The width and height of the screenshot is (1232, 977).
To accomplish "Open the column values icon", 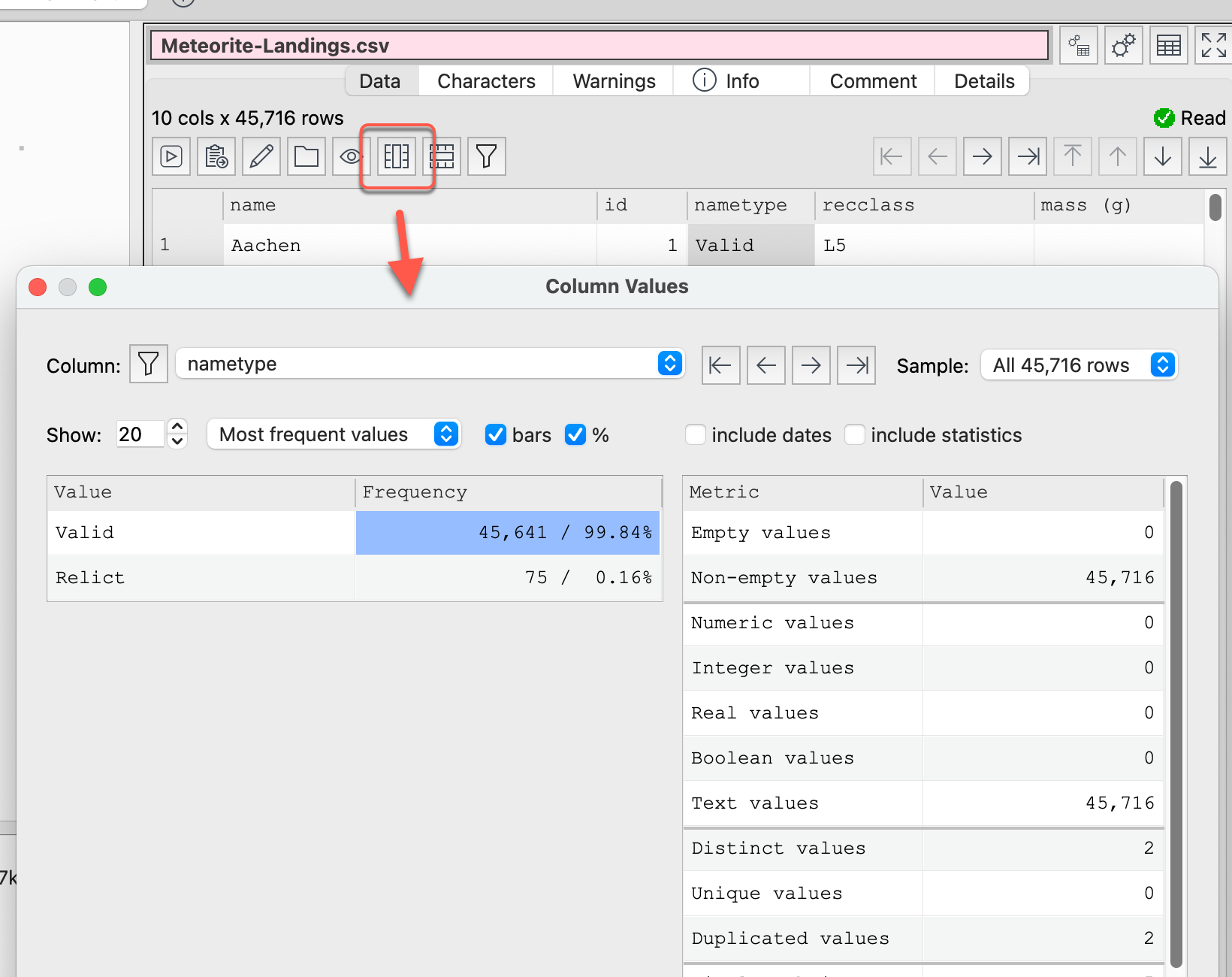I will 397,156.
